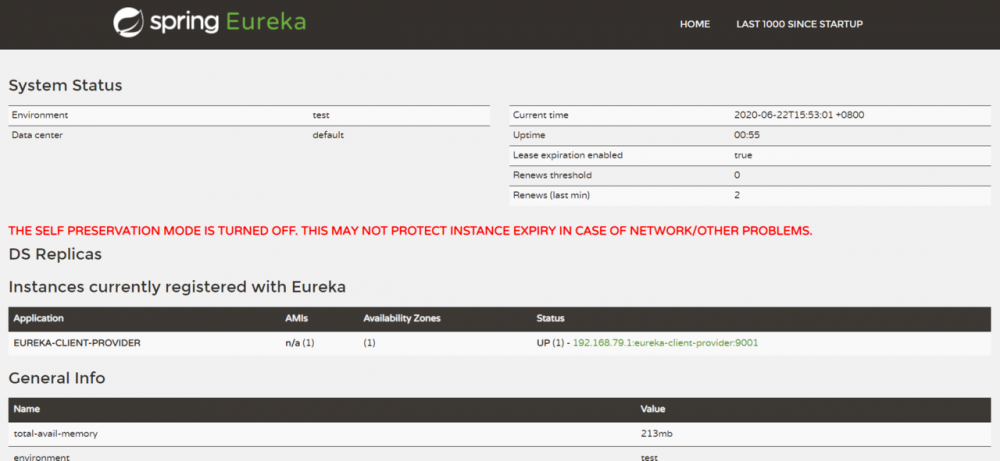Open the 192.168.79.1:eureka-client-provider:9001 instance link
This screenshot has width=1000, height=461.
pyautogui.click(x=665, y=343)
